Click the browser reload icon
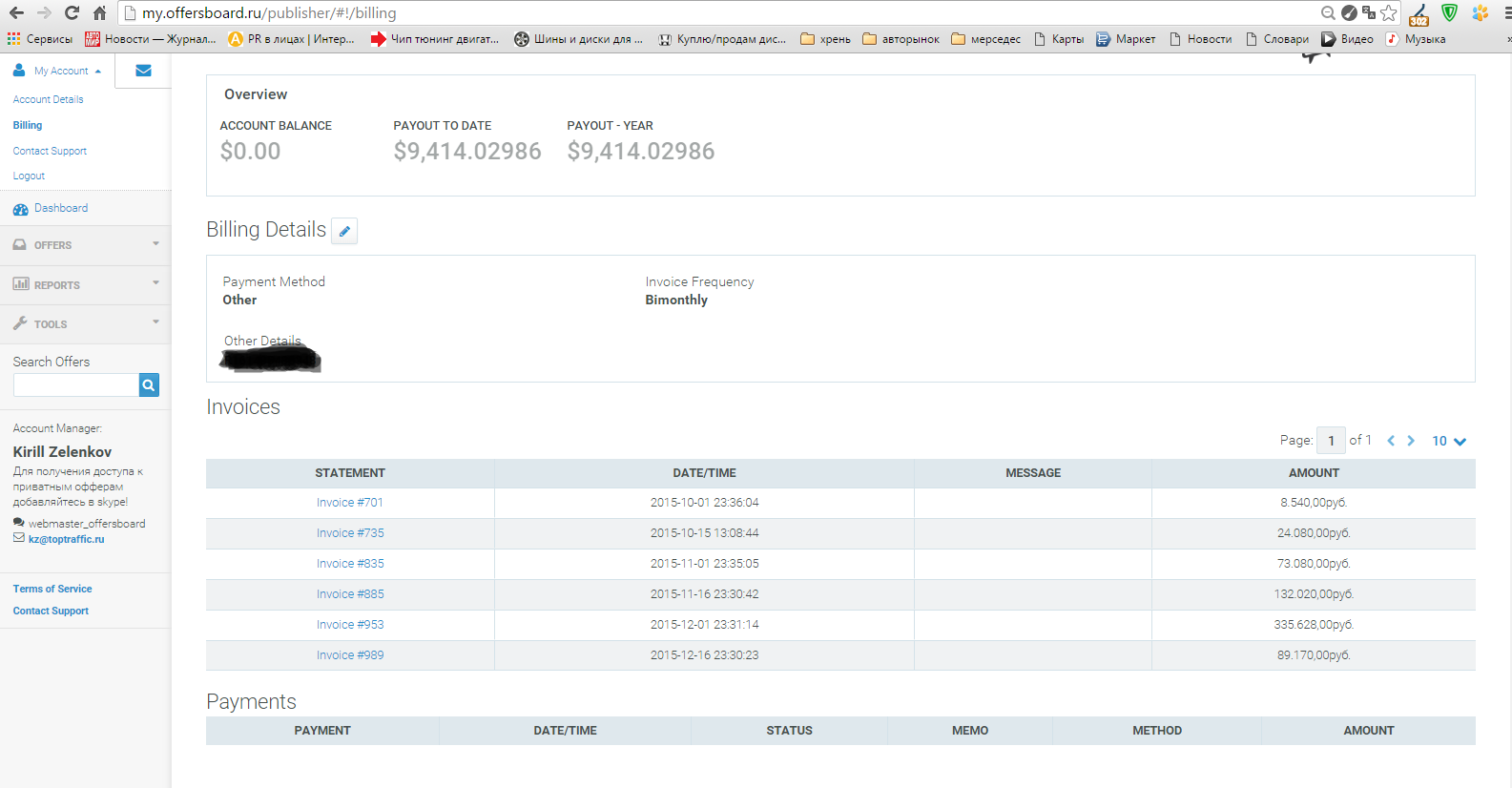This screenshot has height=788, width=1512. (x=72, y=13)
